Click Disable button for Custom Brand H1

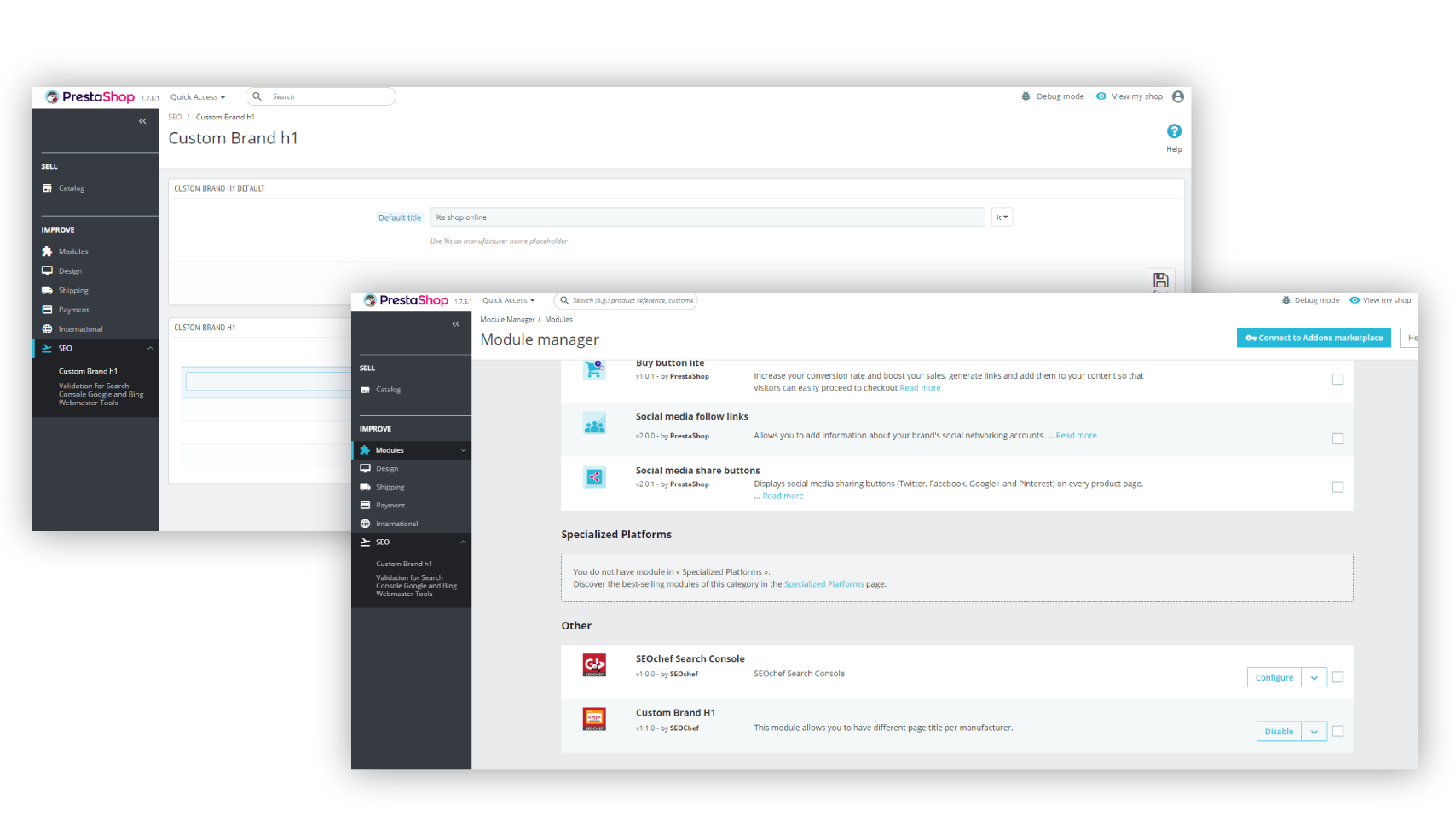pyautogui.click(x=1279, y=732)
